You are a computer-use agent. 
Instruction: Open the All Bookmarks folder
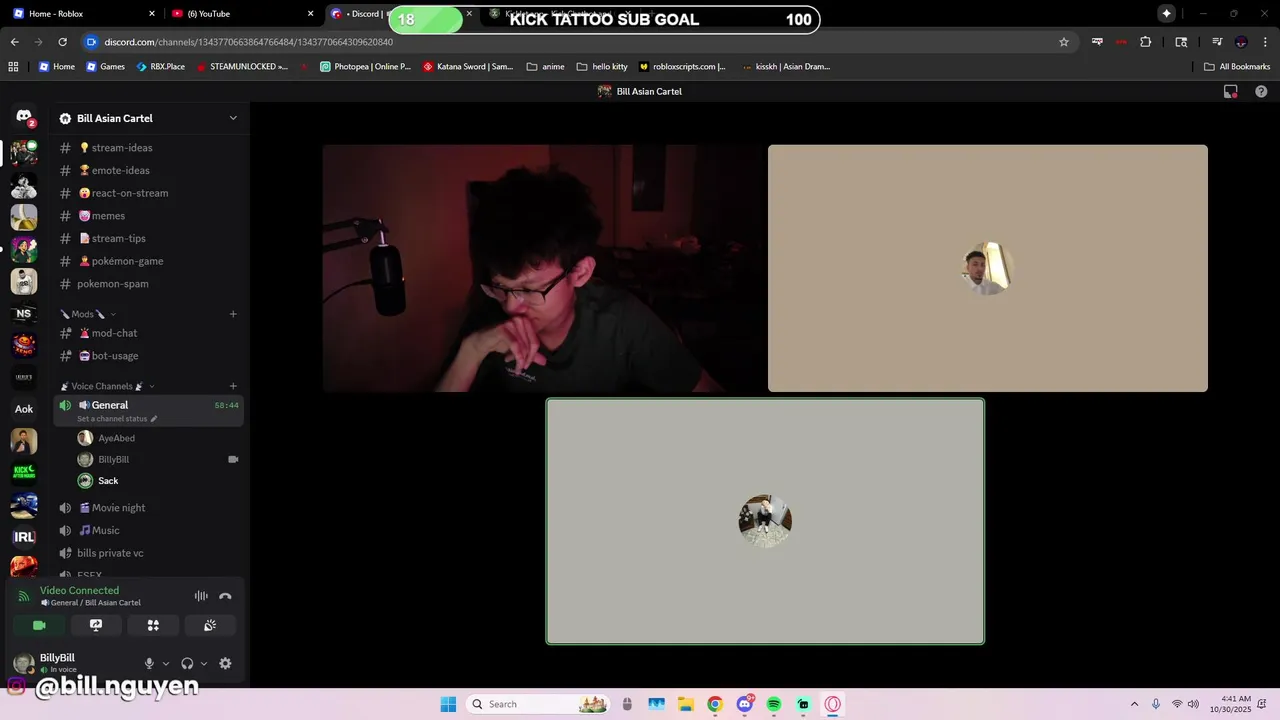(x=1237, y=67)
